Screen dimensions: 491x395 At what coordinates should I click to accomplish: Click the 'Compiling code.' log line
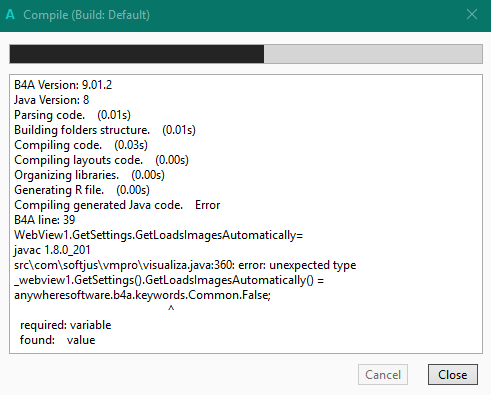pyautogui.click(x=81, y=145)
